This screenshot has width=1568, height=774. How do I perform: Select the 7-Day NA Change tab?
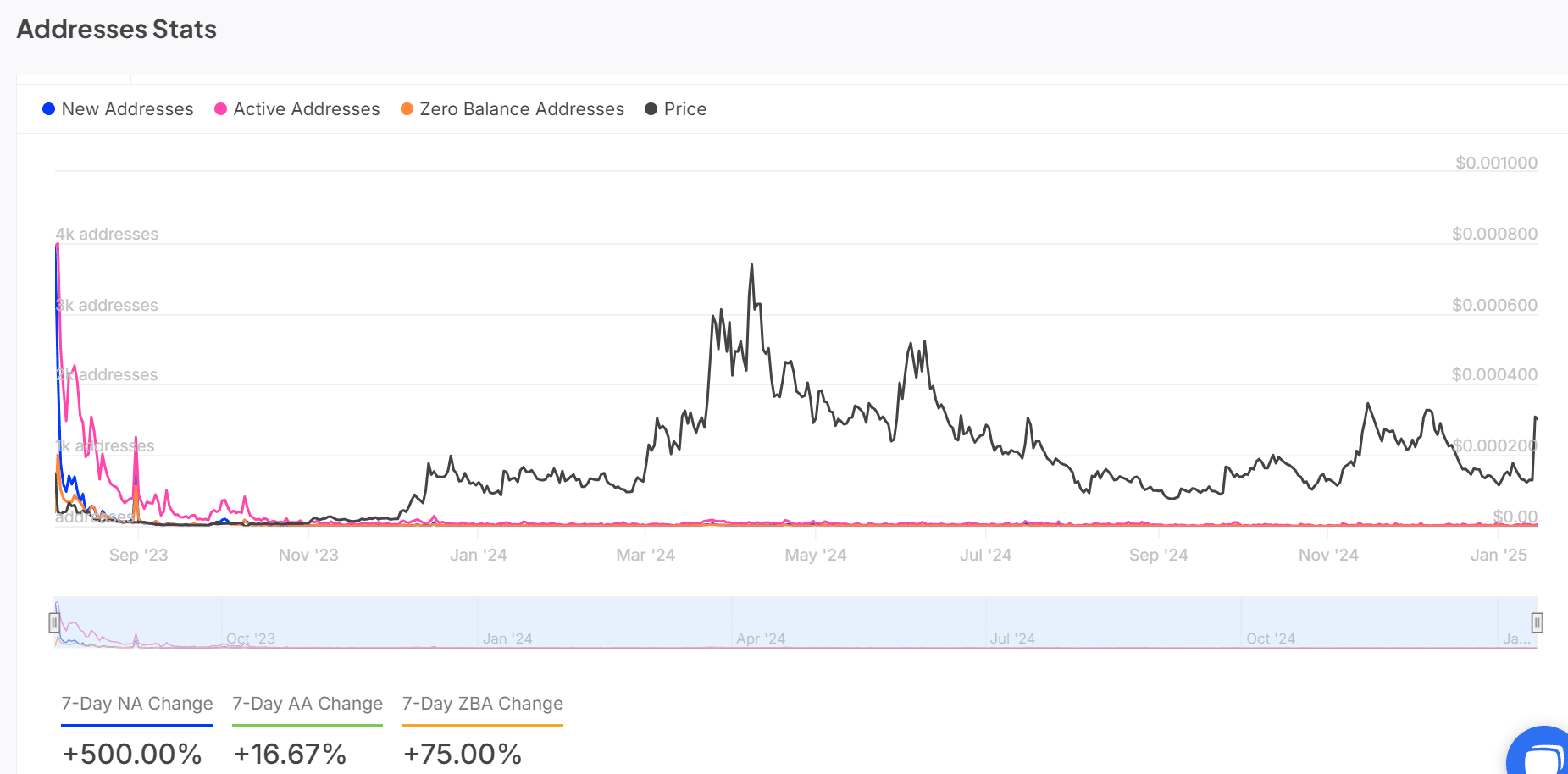coord(137,704)
